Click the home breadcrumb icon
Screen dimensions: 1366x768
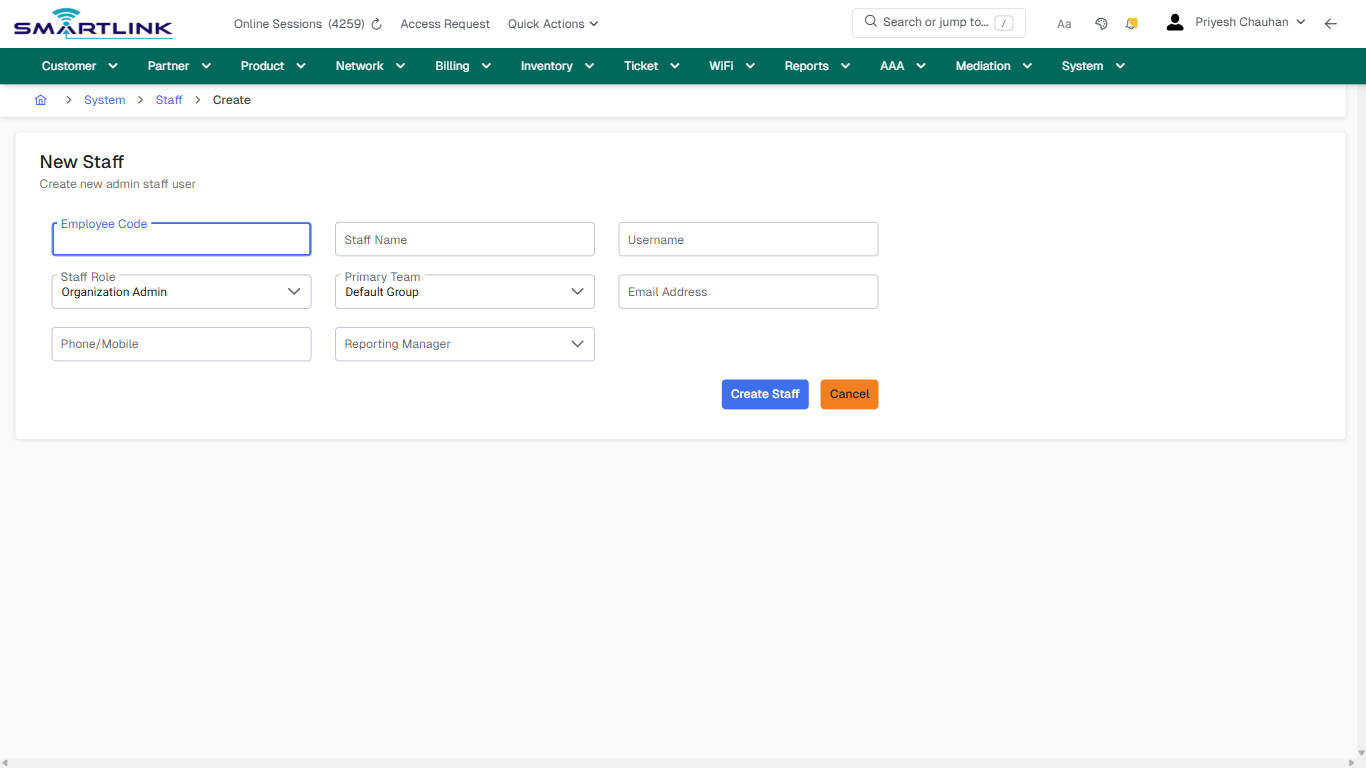[x=40, y=99]
